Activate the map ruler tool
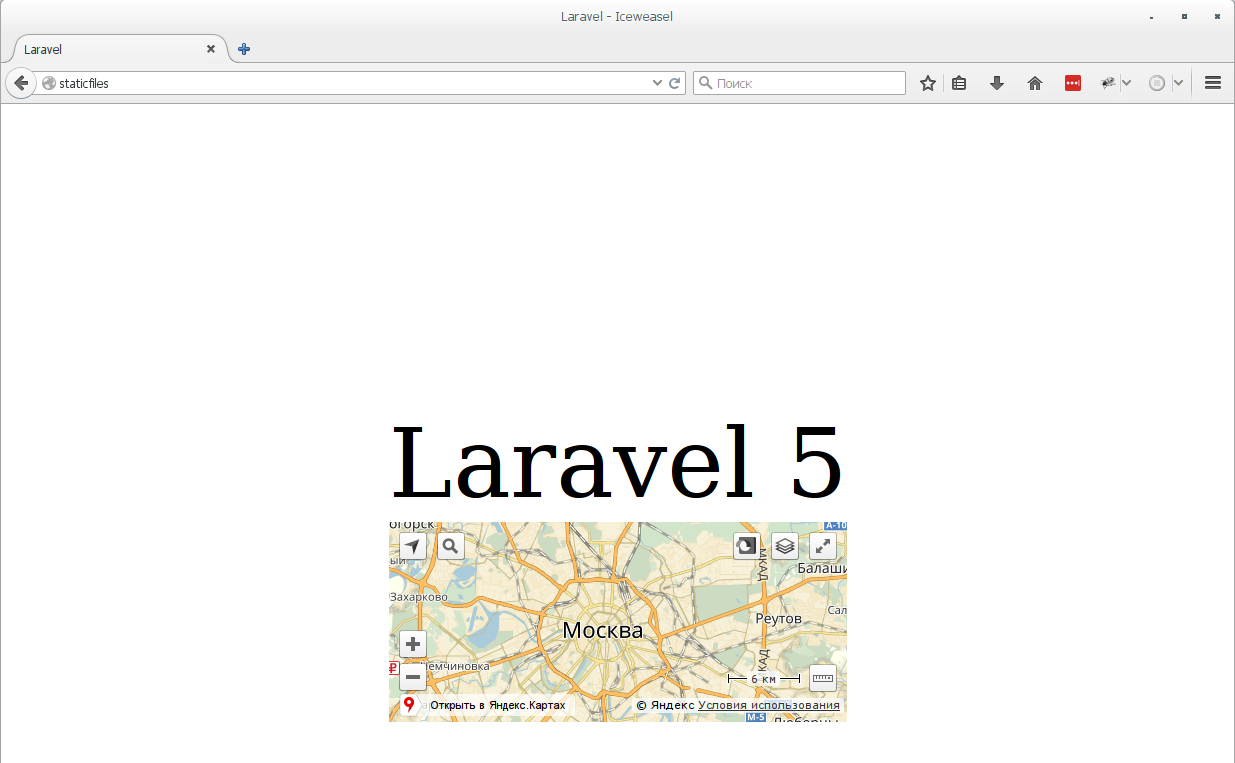This screenshot has height=763, width=1235. point(823,678)
